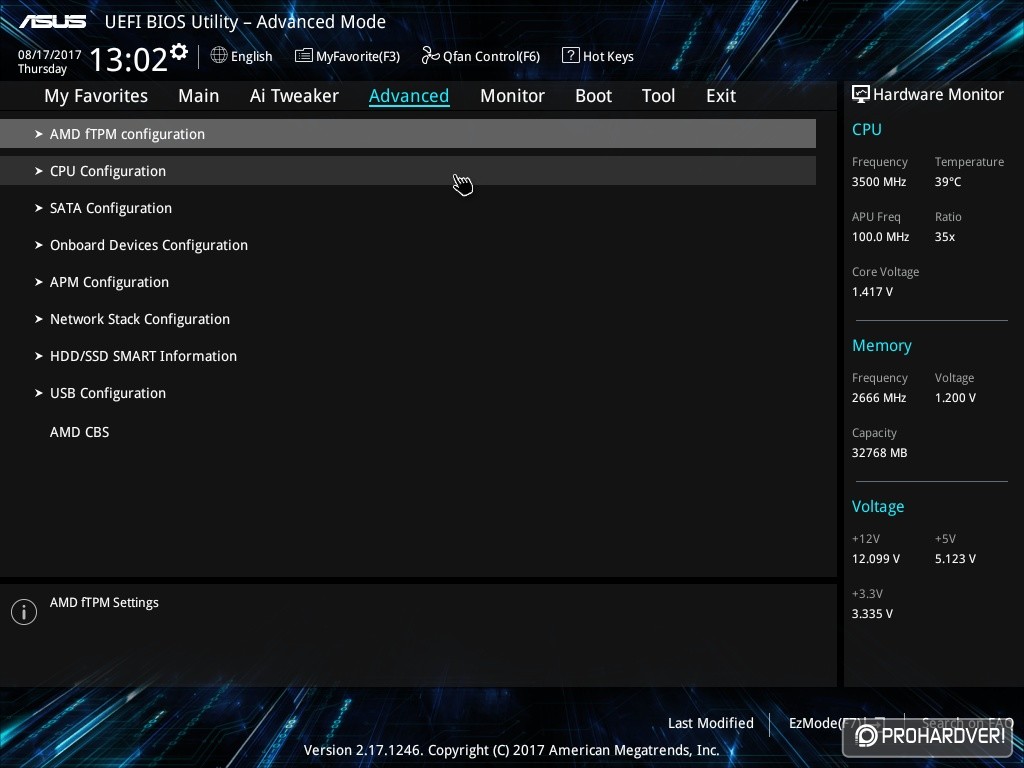
Task: Open USB Configuration submenu
Action: click(x=408, y=393)
